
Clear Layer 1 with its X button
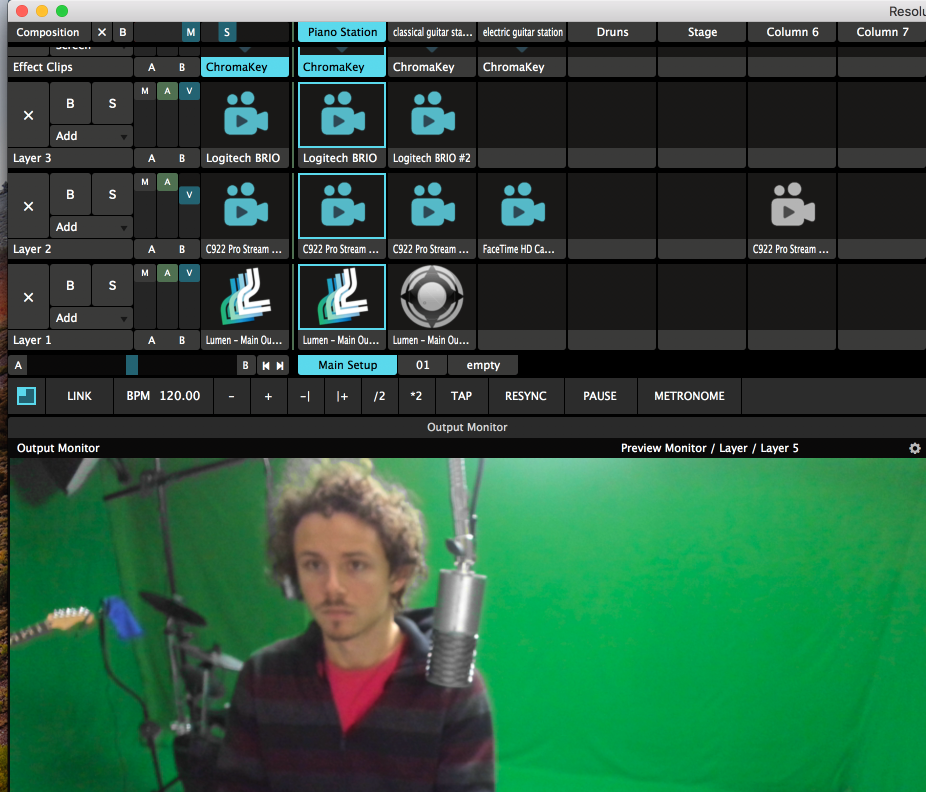point(28,297)
